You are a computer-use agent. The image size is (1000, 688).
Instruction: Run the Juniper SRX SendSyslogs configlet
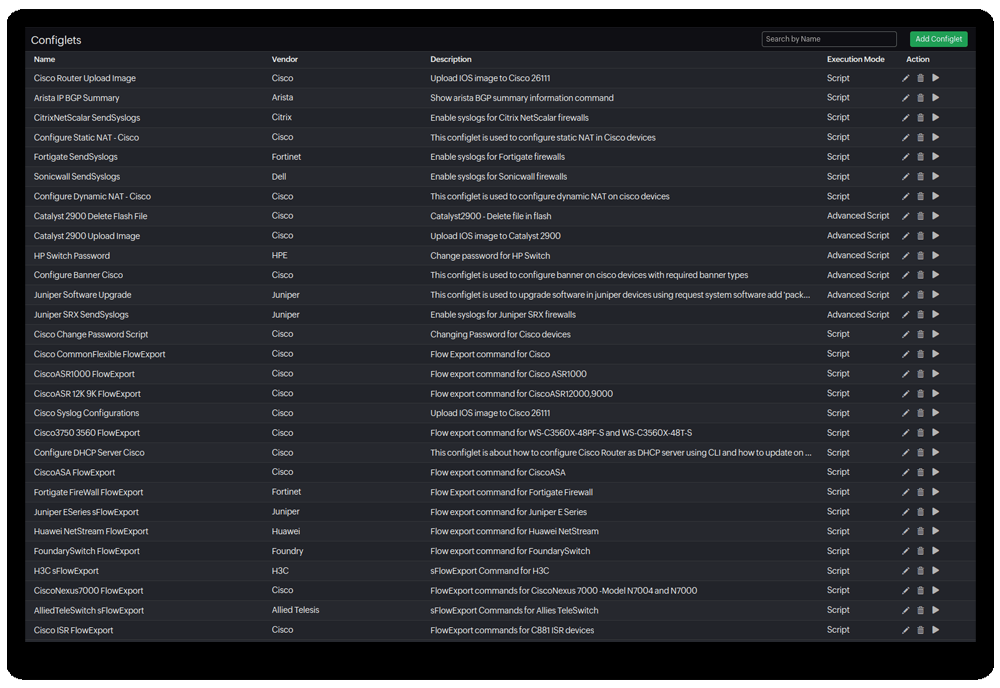coord(936,314)
